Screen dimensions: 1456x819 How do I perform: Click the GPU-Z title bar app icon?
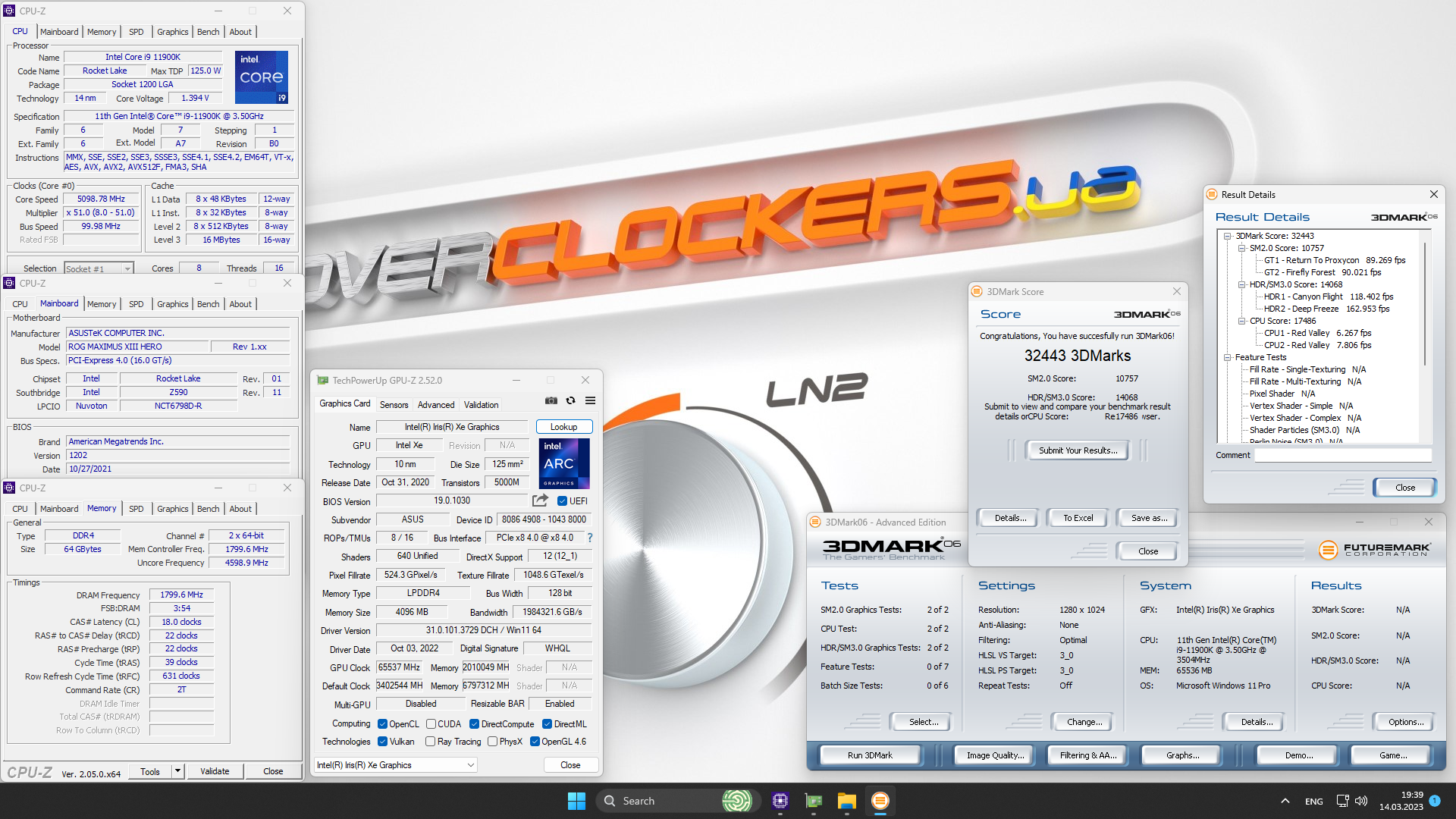[x=323, y=381]
